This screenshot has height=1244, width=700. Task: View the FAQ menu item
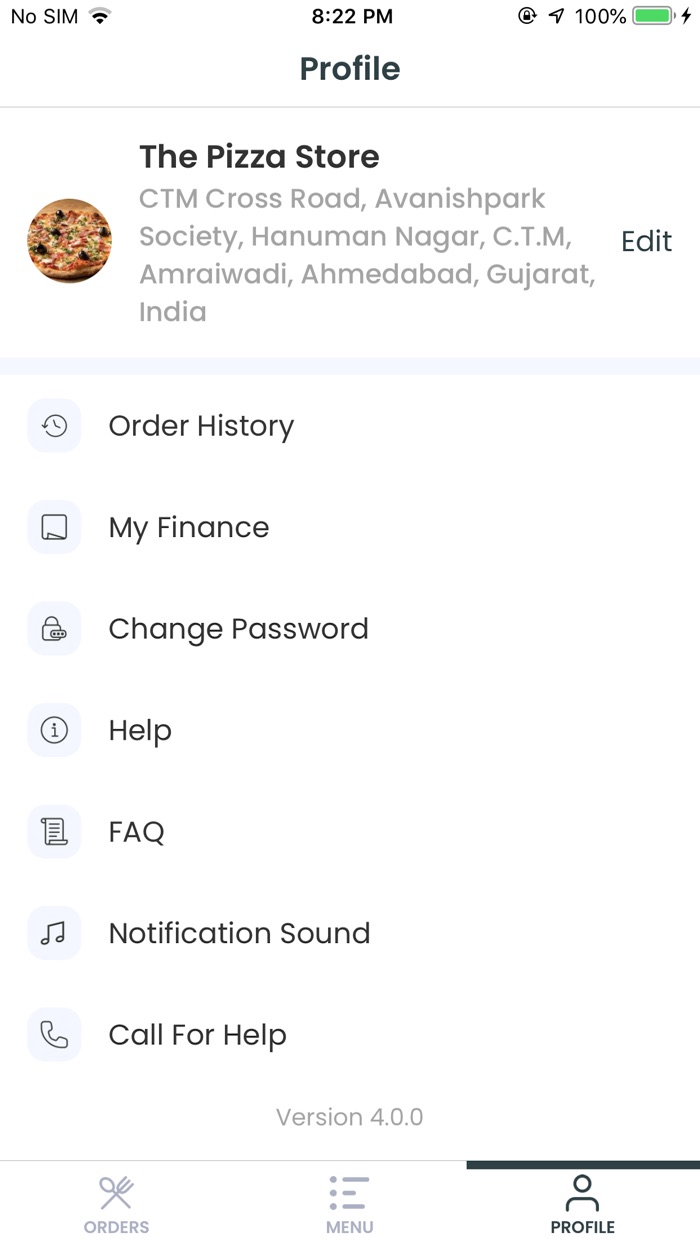pyautogui.click(x=136, y=832)
